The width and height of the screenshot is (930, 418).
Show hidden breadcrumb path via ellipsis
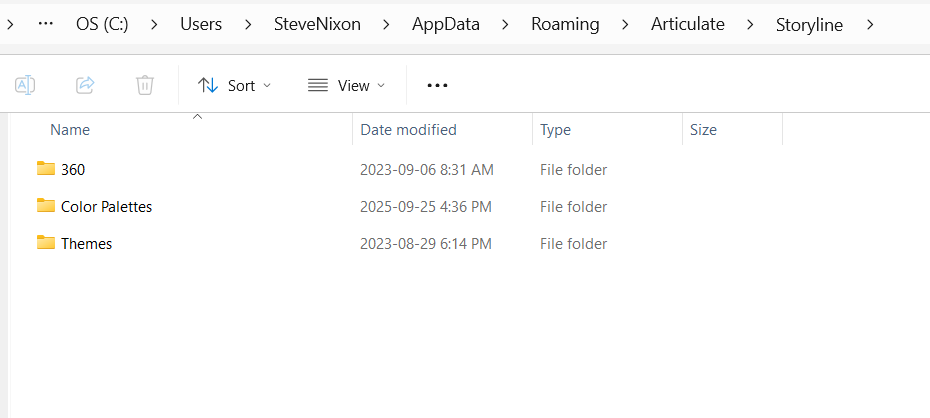tap(45, 24)
